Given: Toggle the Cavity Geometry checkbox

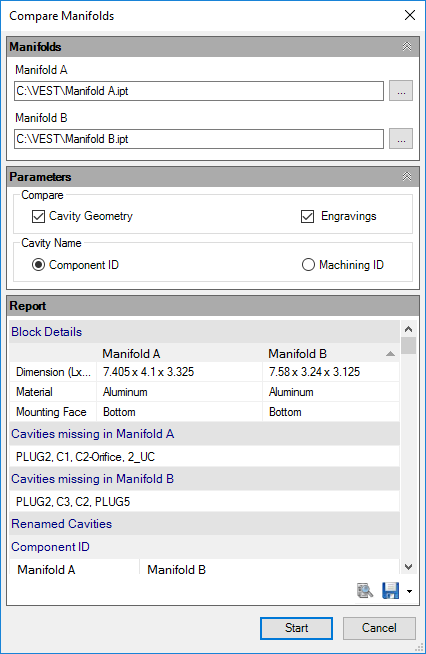Looking at the screenshot, I should click(38, 216).
